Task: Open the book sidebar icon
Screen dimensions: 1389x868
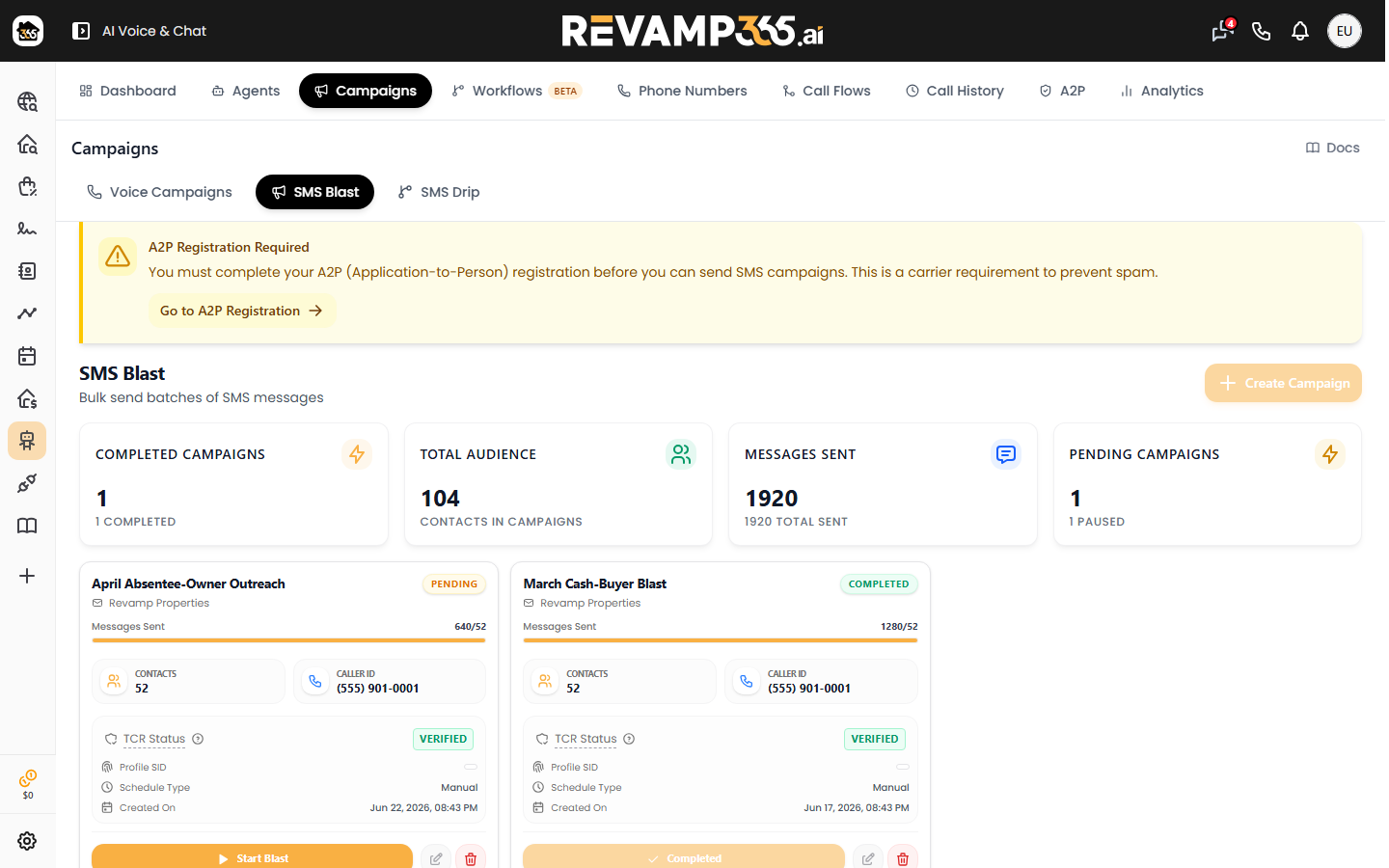Action: tap(27, 526)
